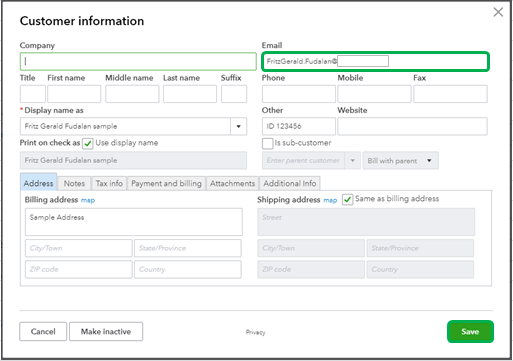Screen dimensions: 513x361
Task: Click the shipping City/Town field
Action: [311, 248]
